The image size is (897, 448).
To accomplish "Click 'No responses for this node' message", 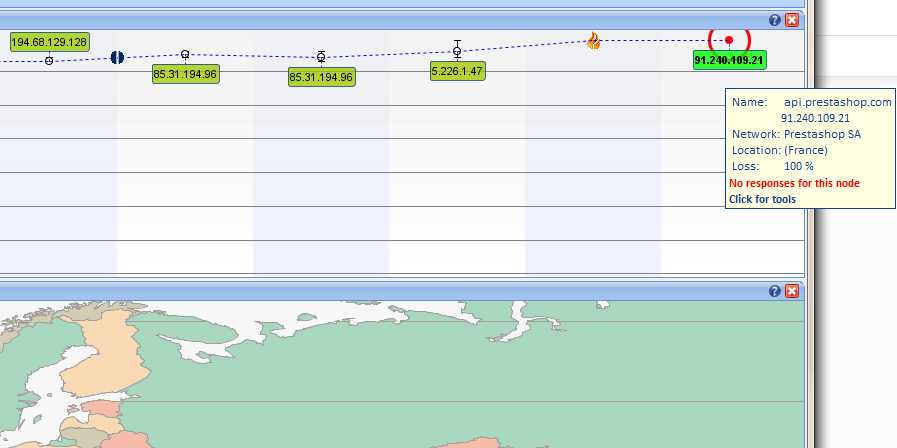I will pos(794,183).
